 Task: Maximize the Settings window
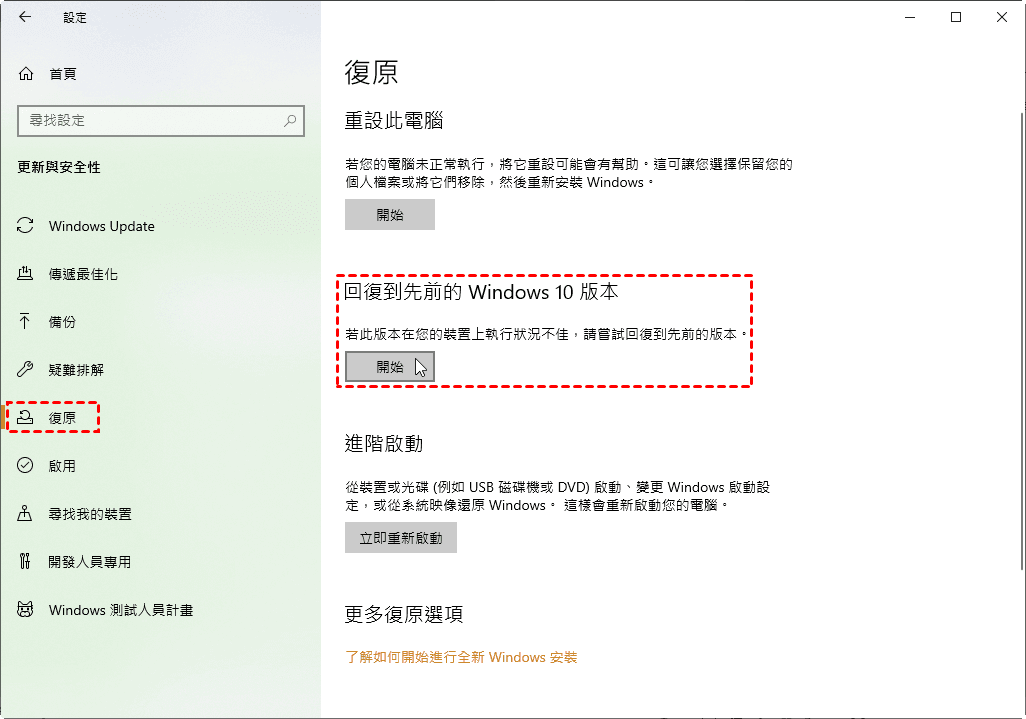click(956, 18)
